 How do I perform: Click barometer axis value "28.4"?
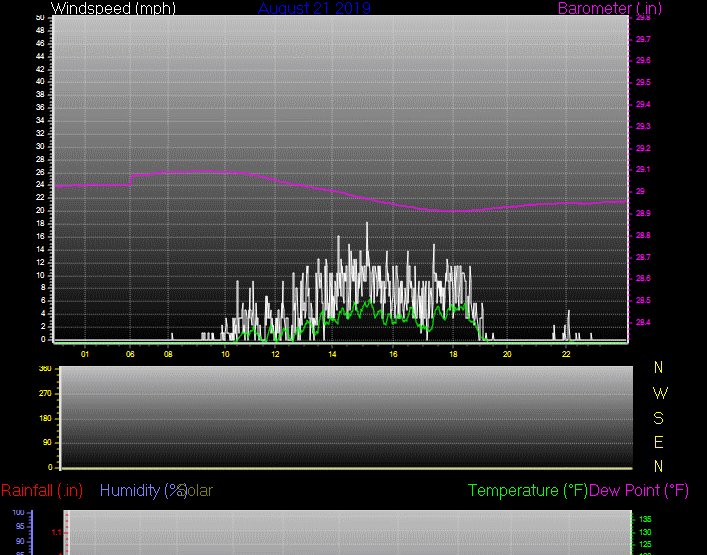[643, 322]
